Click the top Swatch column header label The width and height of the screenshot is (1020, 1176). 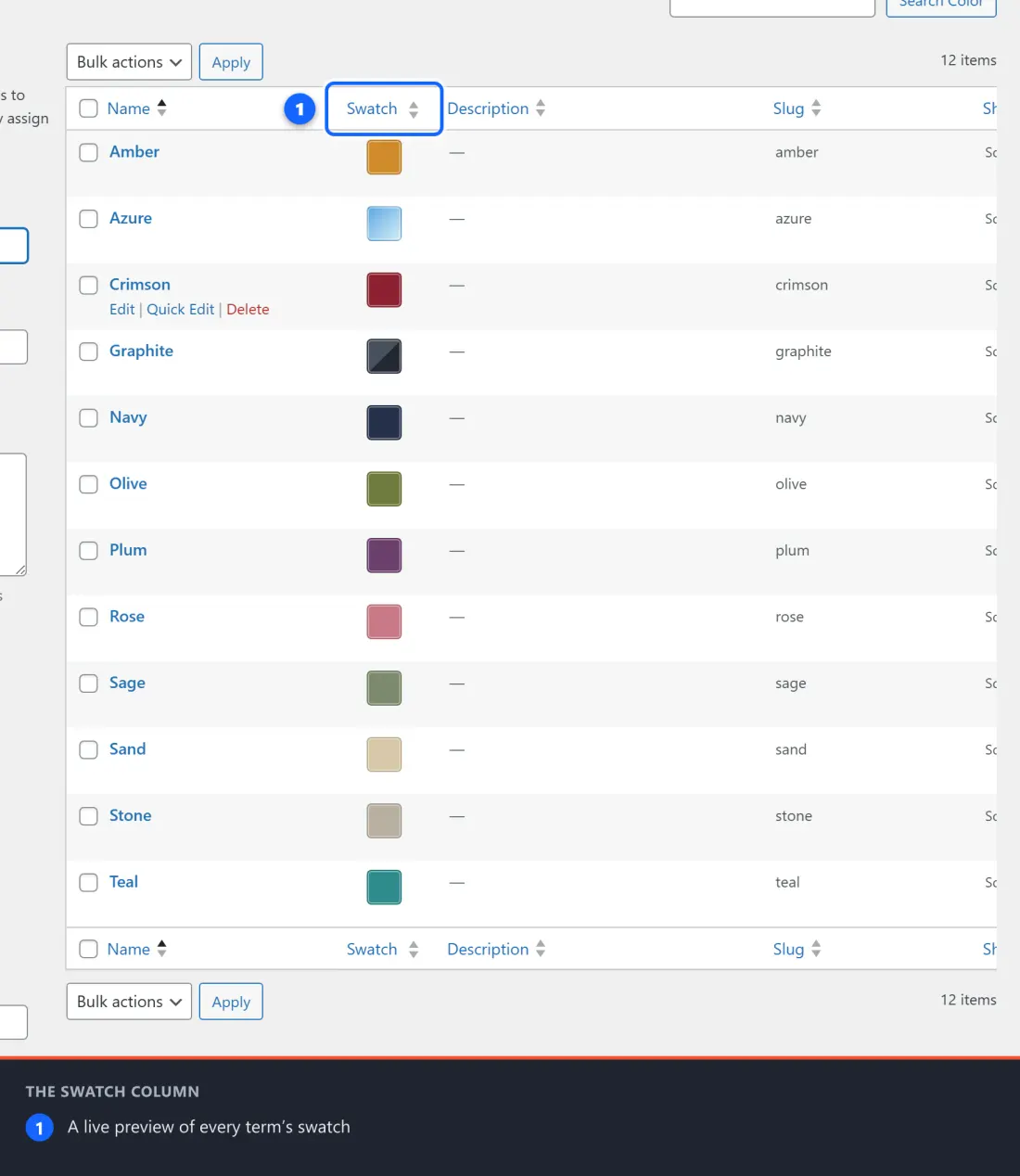click(x=372, y=109)
